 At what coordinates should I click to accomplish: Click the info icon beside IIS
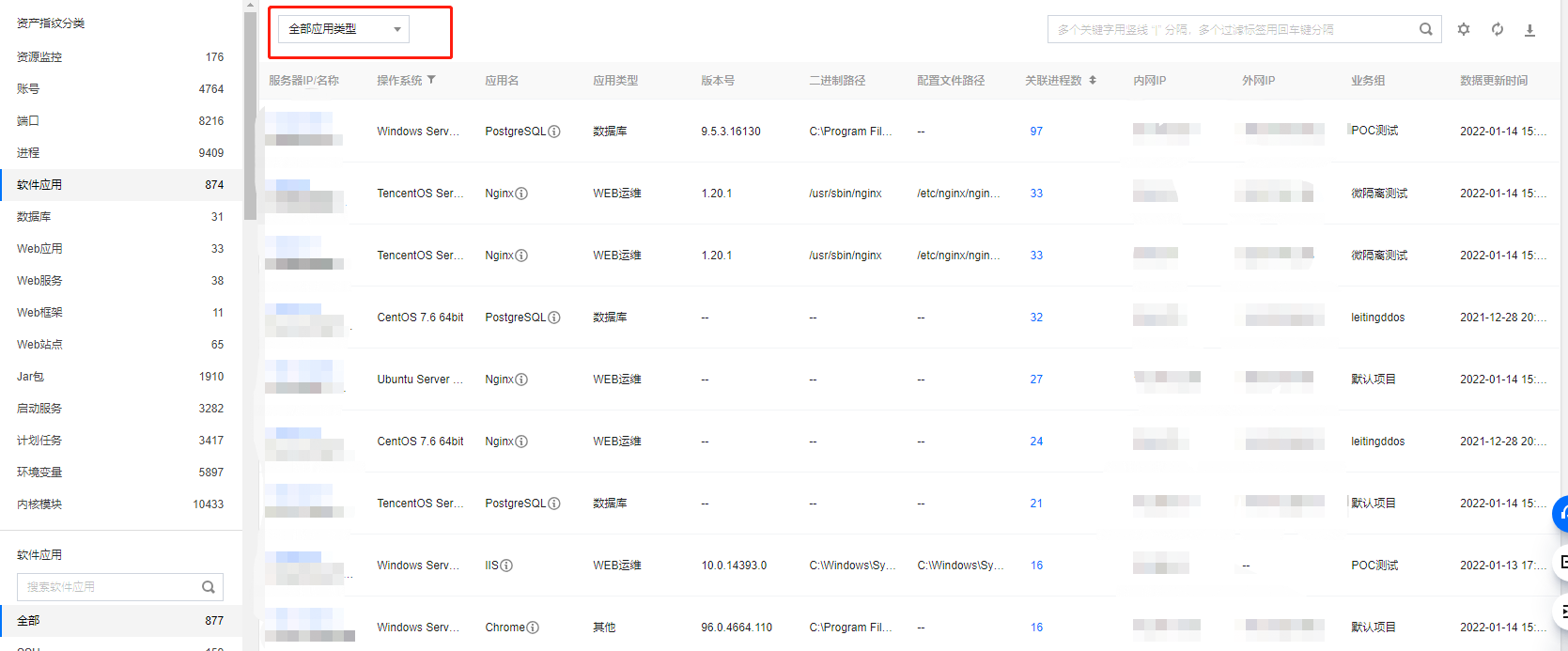click(506, 566)
